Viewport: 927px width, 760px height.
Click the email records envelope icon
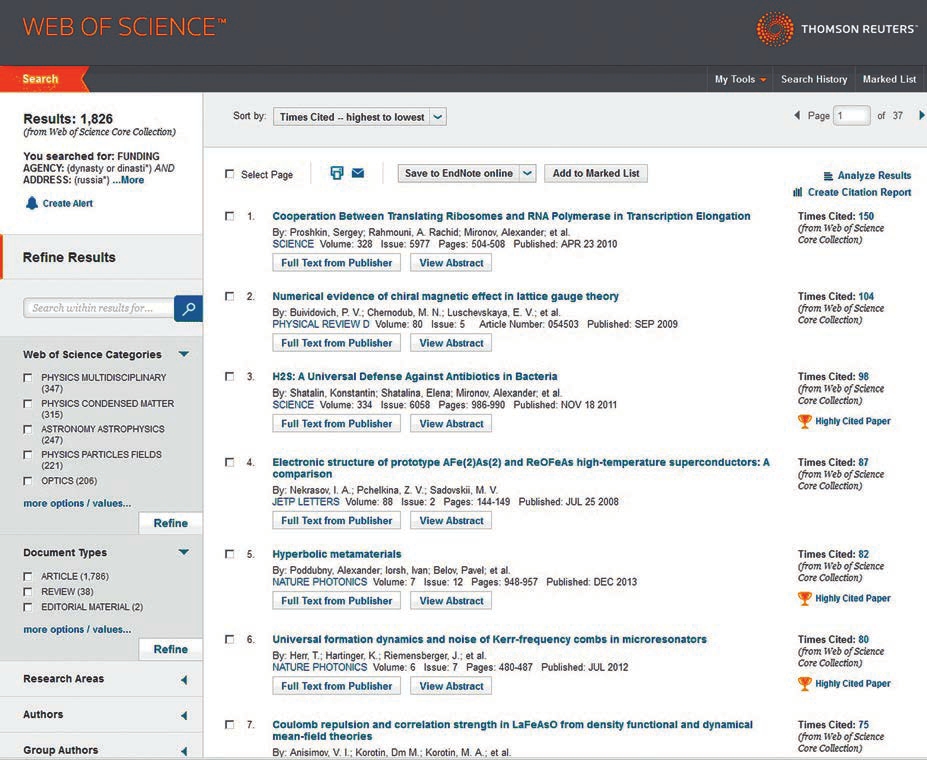(x=358, y=173)
